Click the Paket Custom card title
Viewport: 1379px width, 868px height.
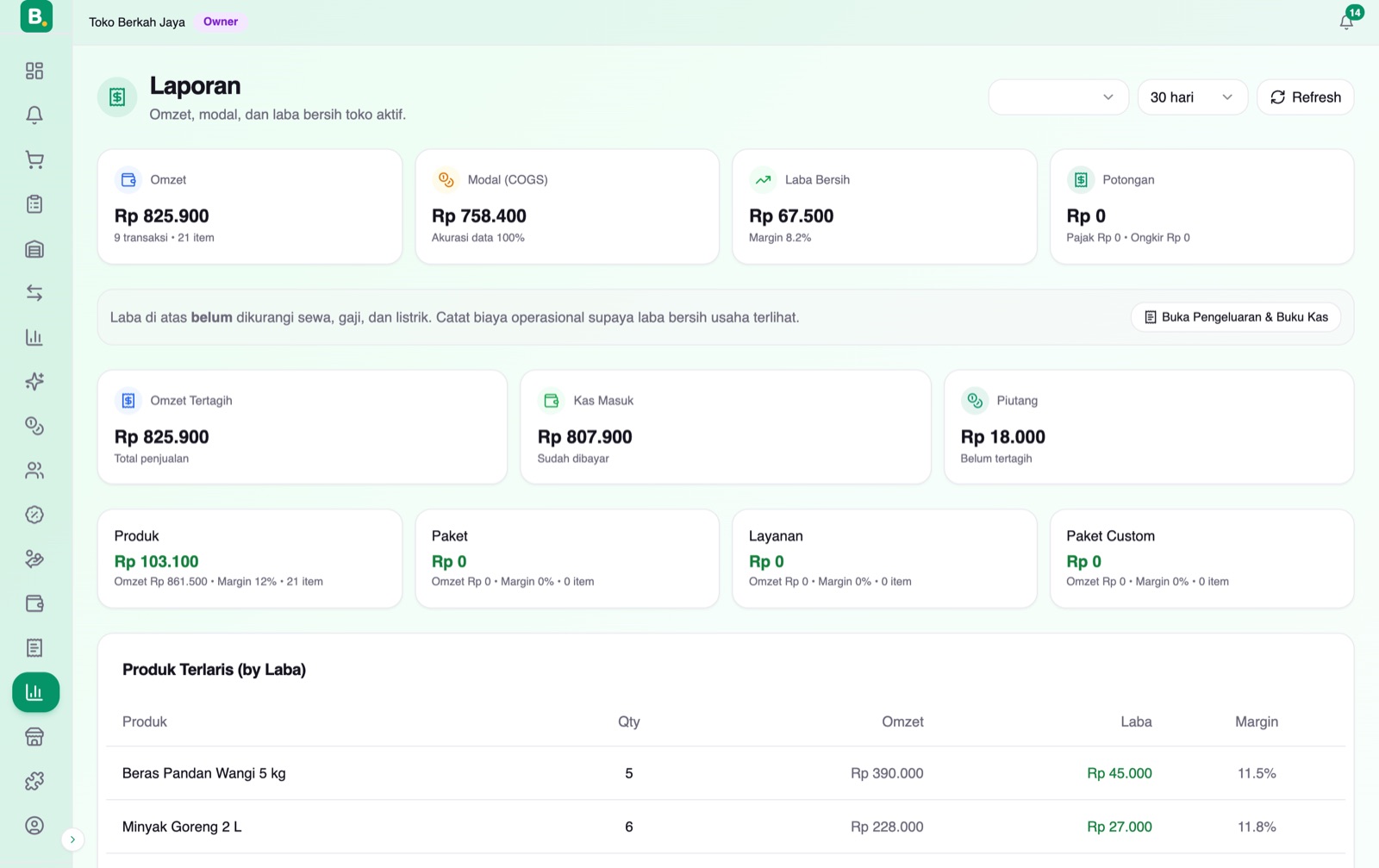point(1110,536)
